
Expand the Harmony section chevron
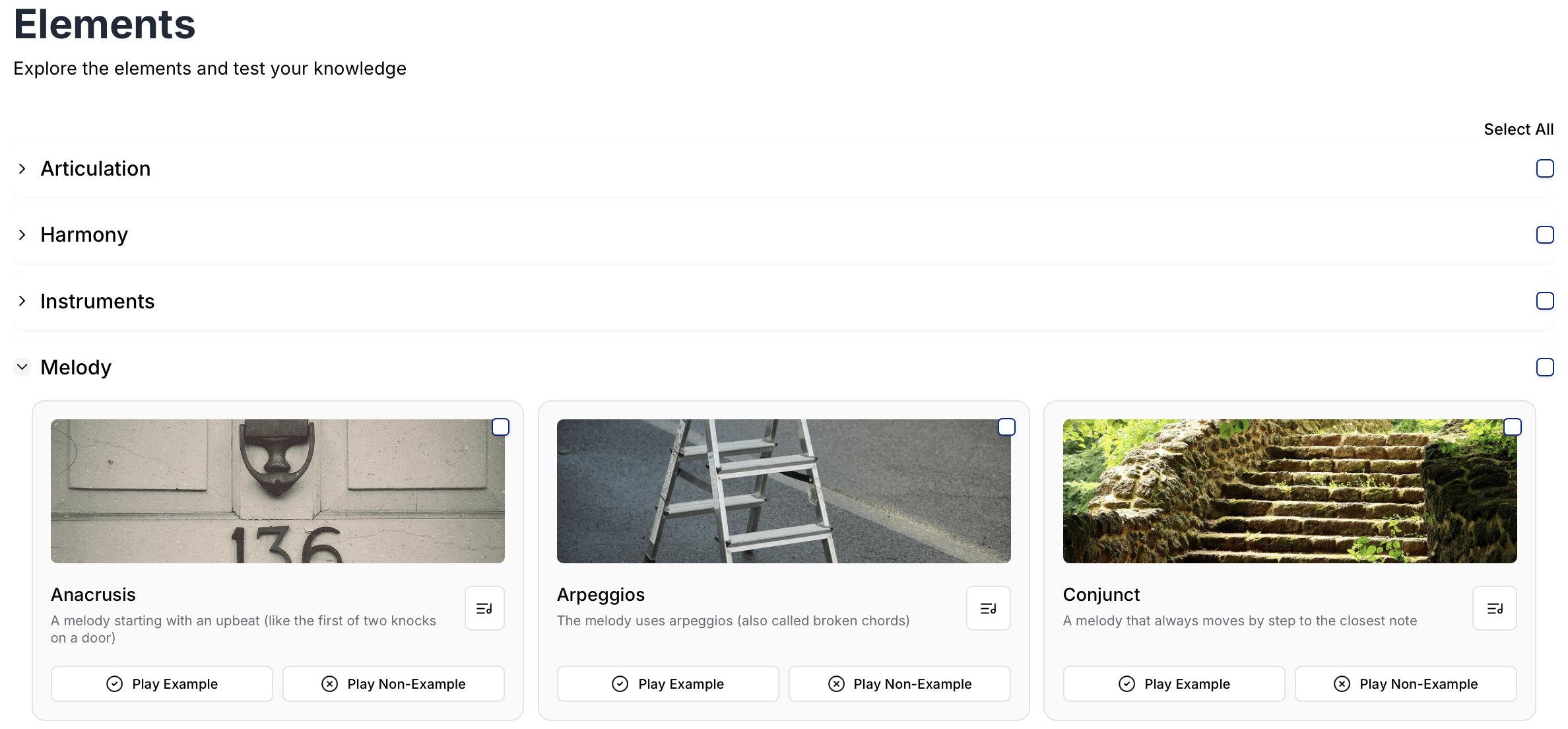(x=22, y=234)
